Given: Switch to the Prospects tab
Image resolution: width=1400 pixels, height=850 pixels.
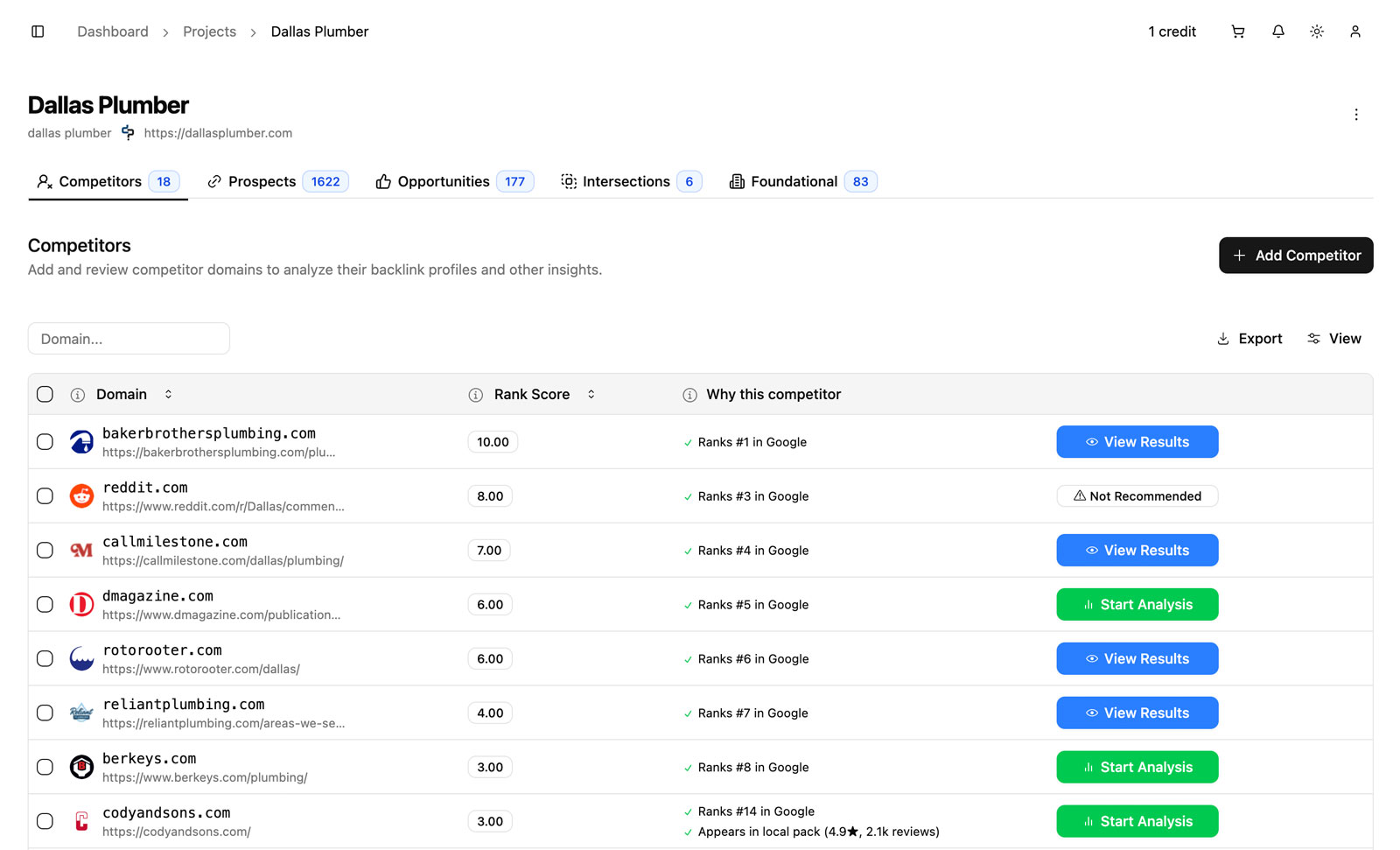Looking at the screenshot, I should (277, 181).
